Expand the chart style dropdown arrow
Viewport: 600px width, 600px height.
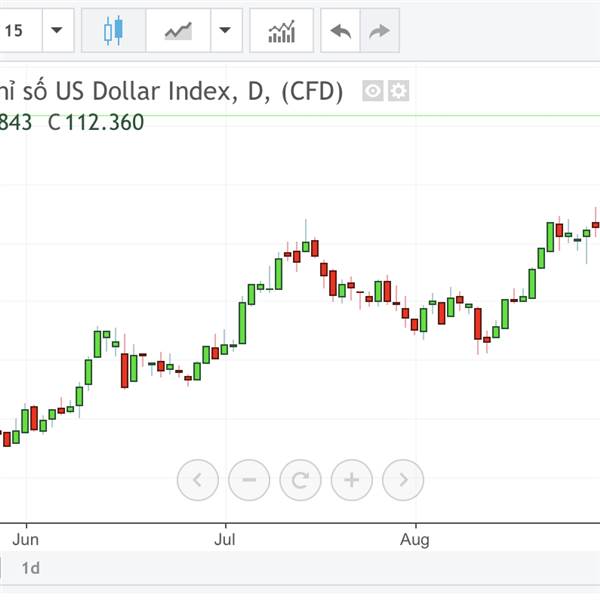coord(226,31)
